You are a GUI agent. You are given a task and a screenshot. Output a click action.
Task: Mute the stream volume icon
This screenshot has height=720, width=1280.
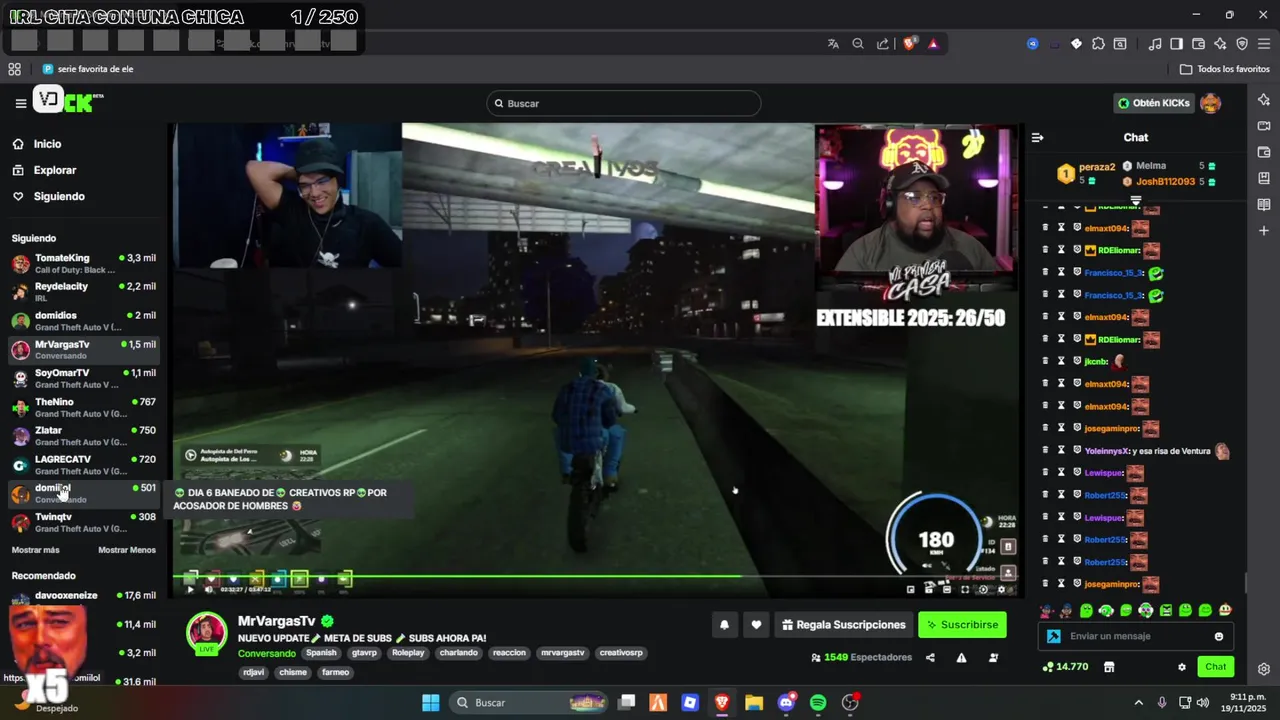[208, 589]
